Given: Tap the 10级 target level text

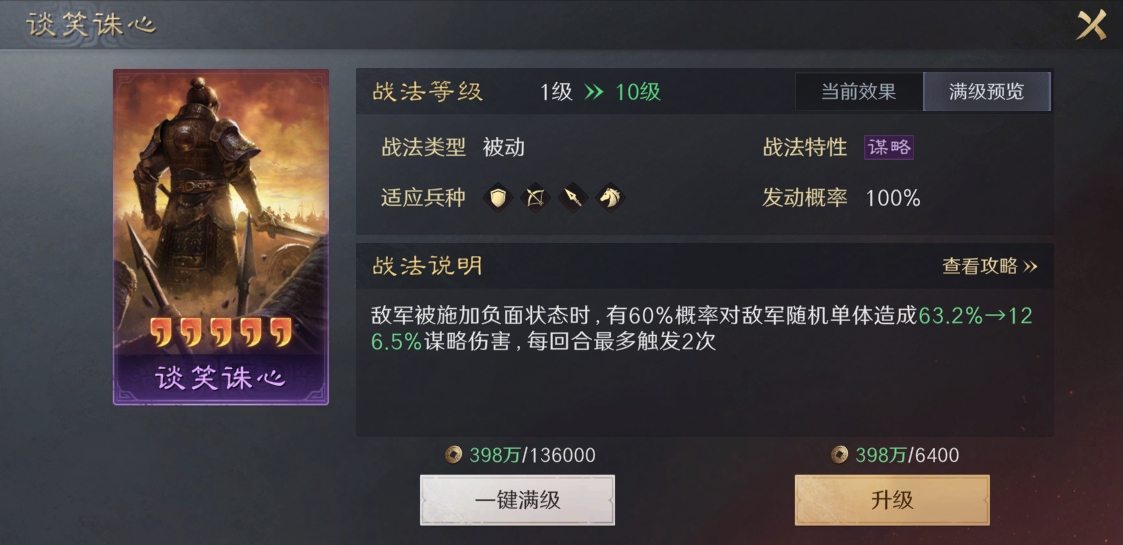Looking at the screenshot, I should tap(638, 92).
